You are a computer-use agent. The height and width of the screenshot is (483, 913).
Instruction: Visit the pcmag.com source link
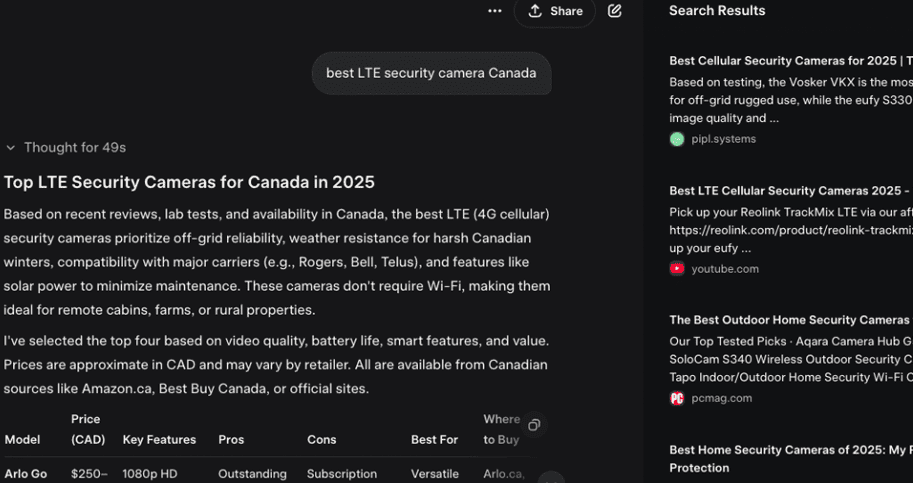[x=721, y=398]
